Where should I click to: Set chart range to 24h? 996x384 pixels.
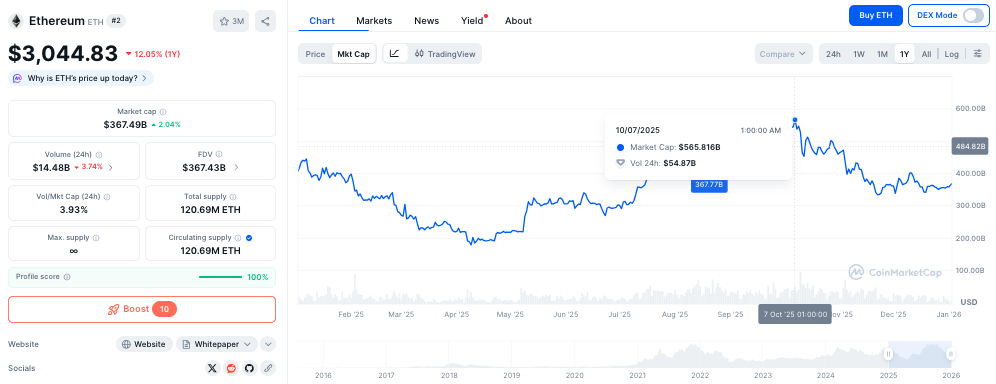833,54
